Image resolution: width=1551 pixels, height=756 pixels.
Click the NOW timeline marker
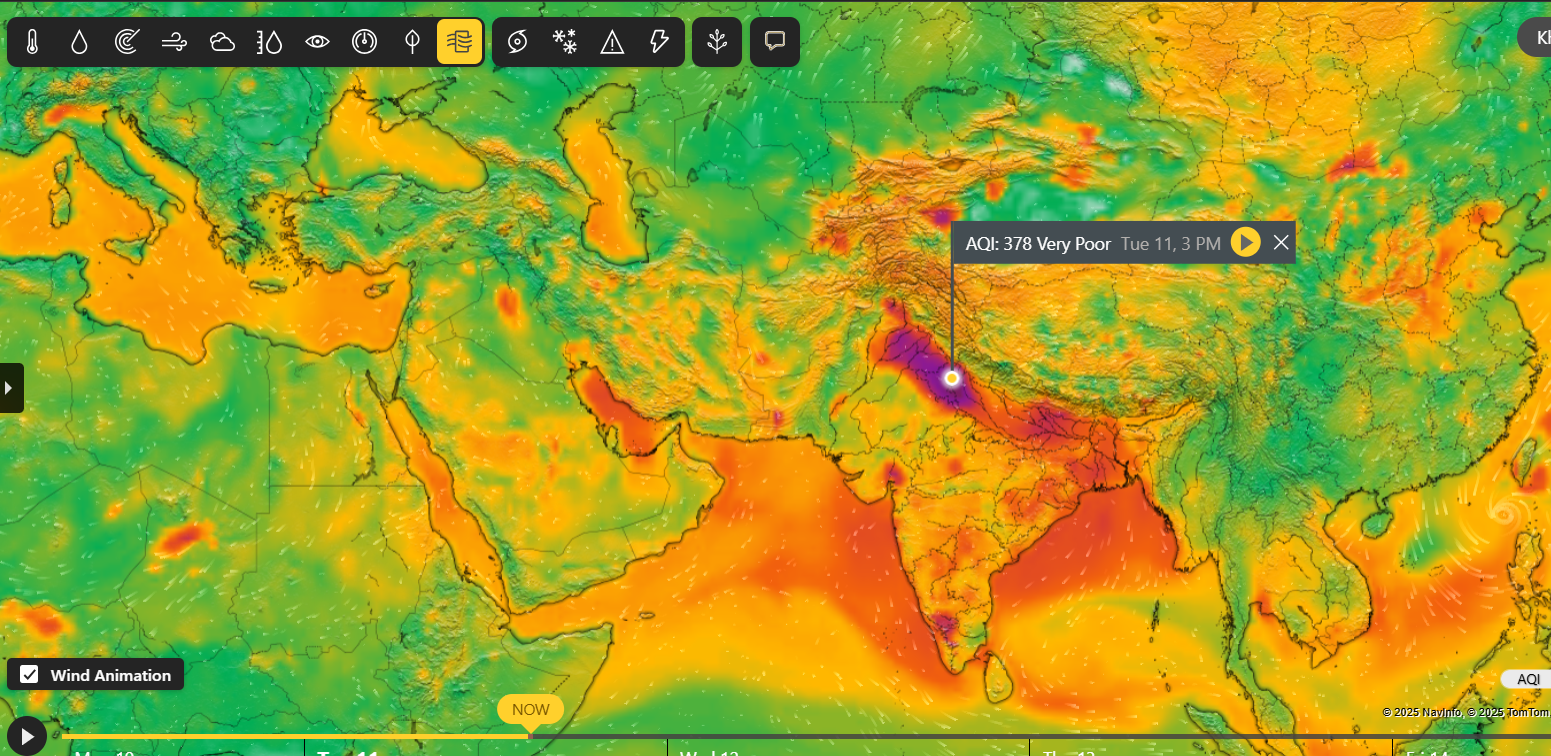pos(530,710)
